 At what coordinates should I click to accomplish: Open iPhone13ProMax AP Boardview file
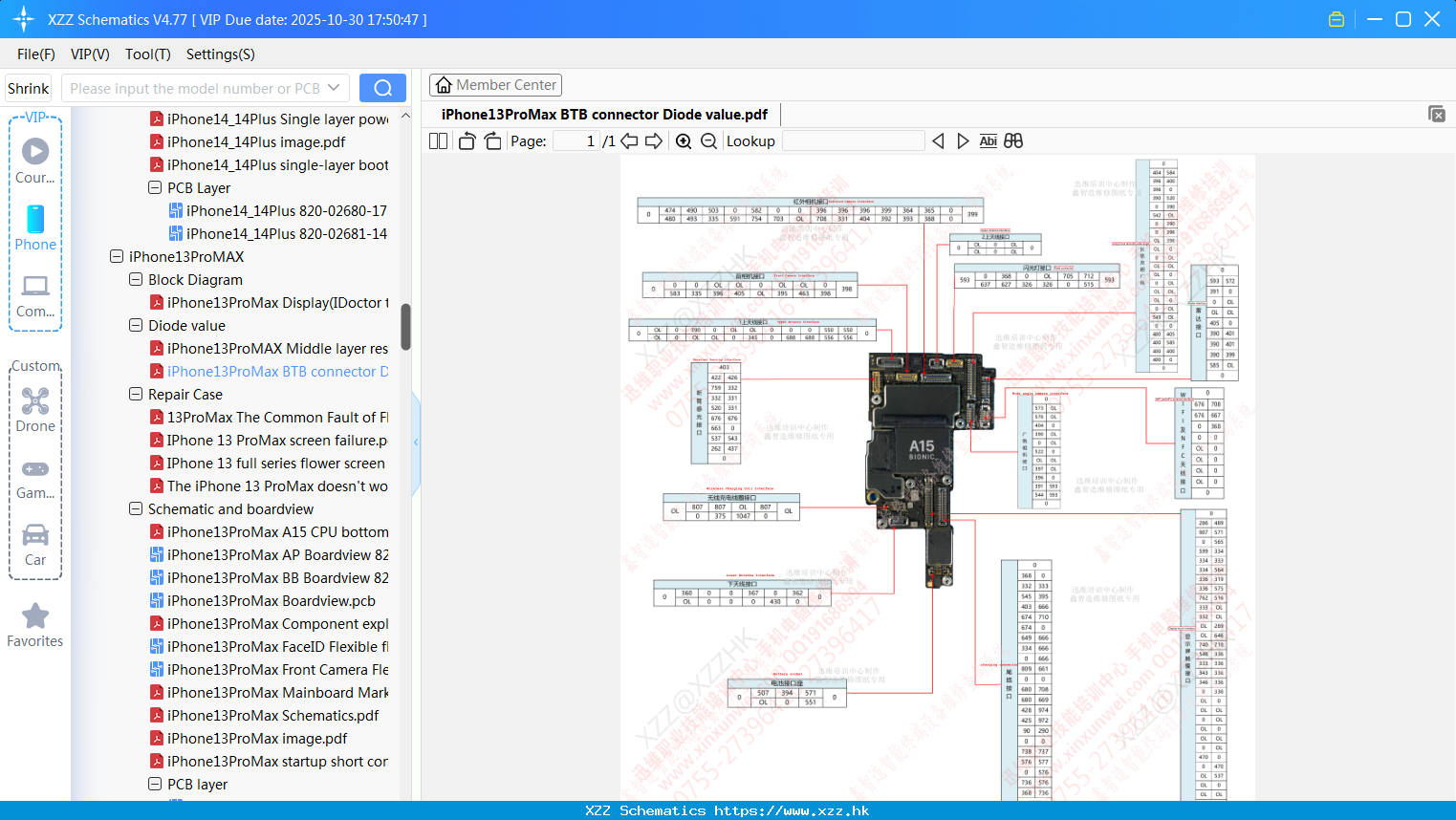click(x=277, y=554)
